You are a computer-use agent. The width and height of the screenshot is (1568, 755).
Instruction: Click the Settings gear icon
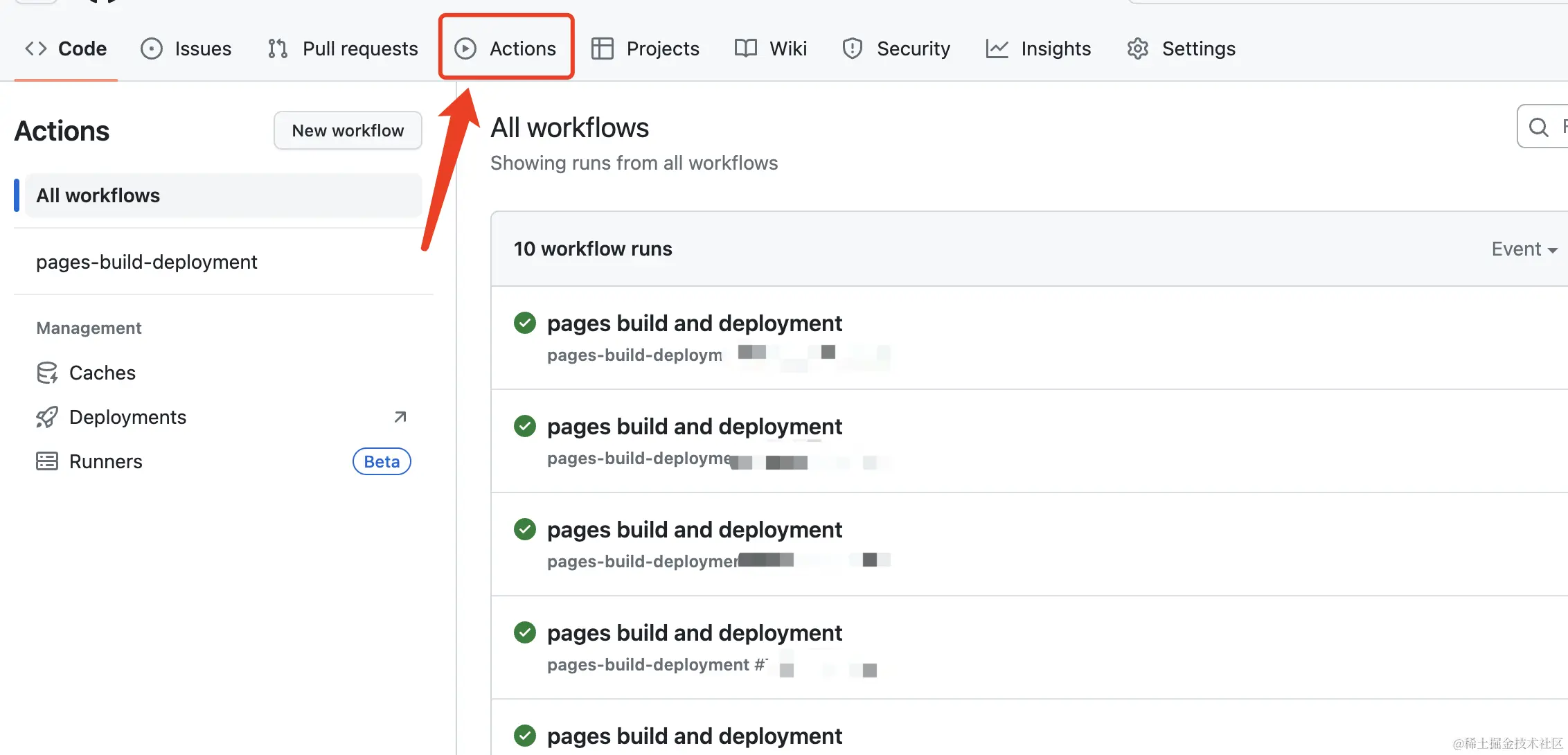tap(1137, 48)
